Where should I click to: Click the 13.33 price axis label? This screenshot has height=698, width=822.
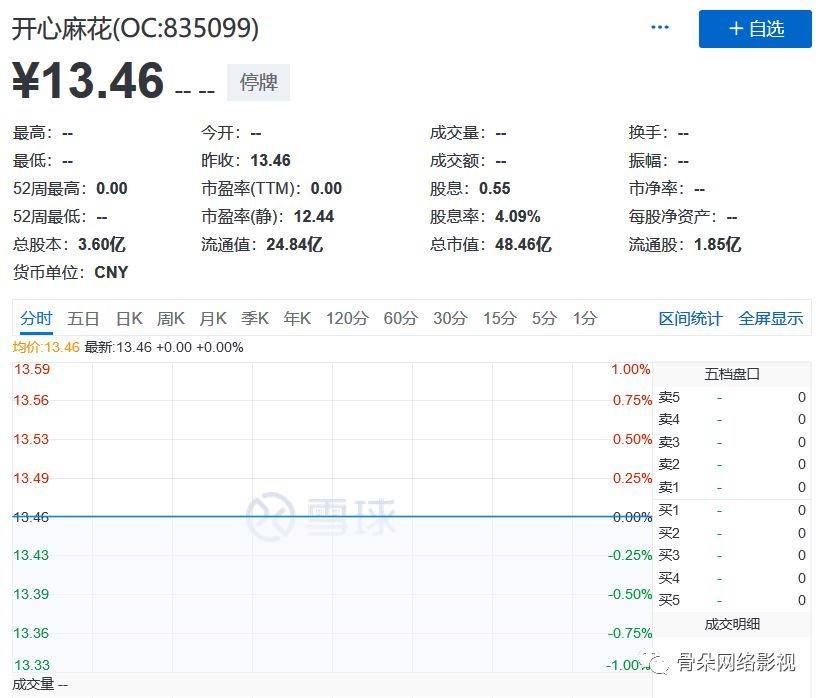click(x=31, y=665)
